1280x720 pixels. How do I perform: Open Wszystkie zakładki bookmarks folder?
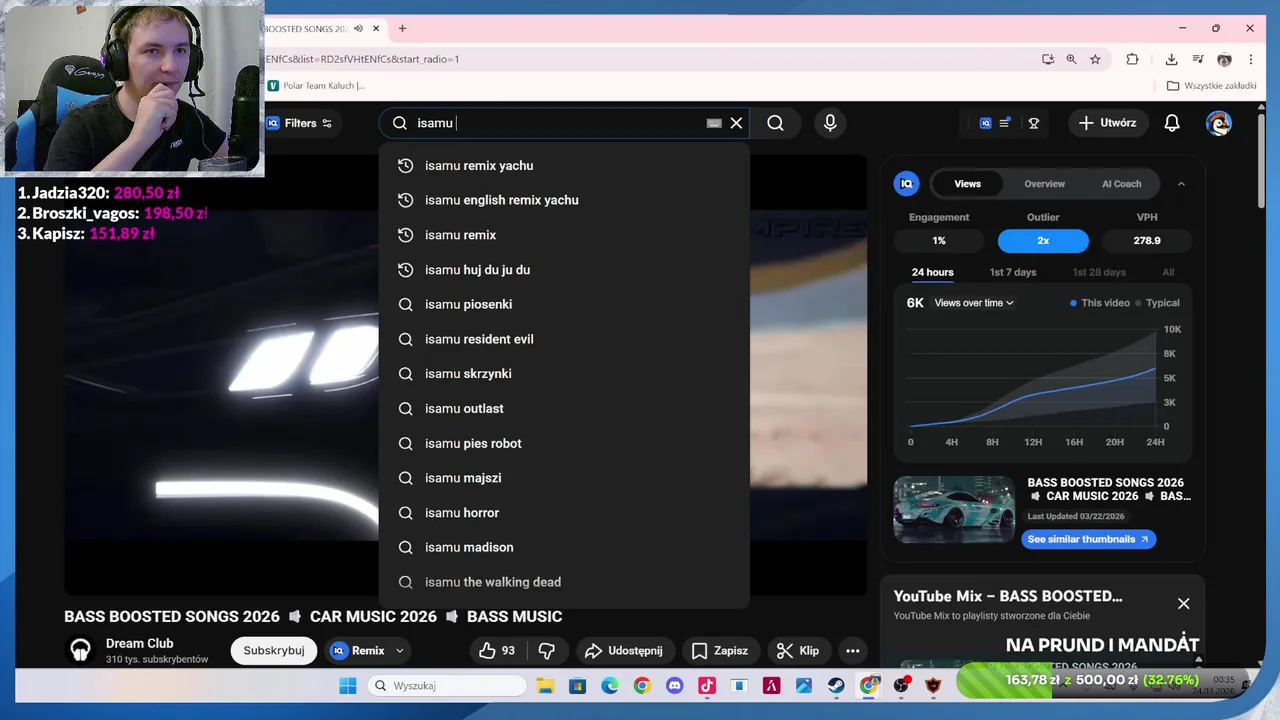[1212, 86]
